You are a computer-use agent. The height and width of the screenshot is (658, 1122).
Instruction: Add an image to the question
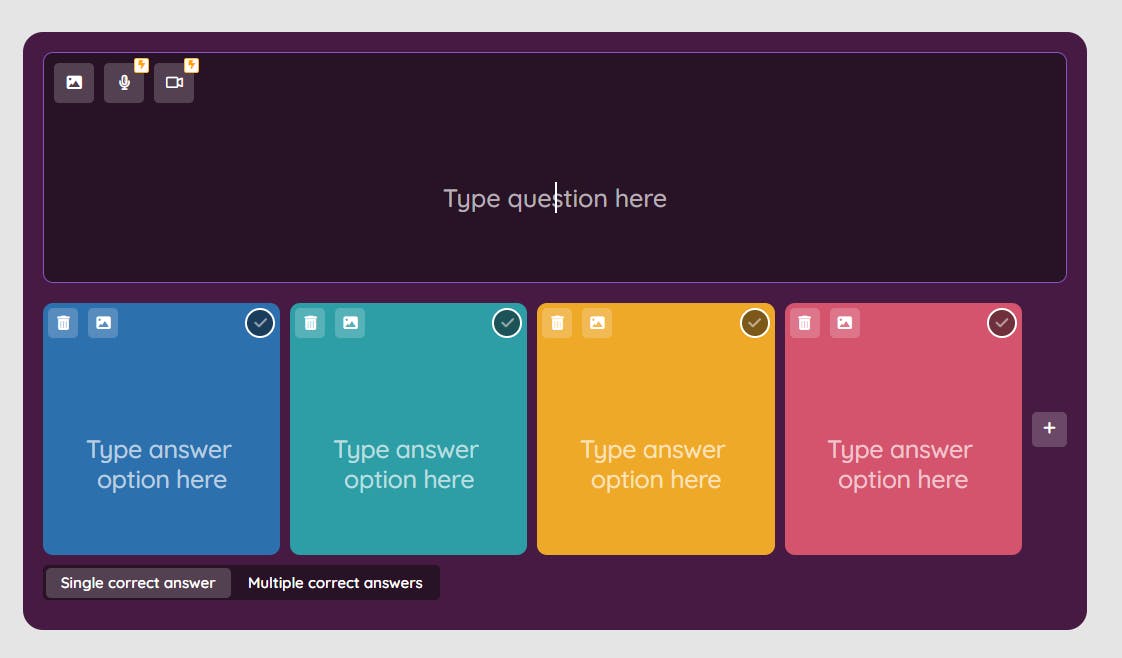click(74, 83)
